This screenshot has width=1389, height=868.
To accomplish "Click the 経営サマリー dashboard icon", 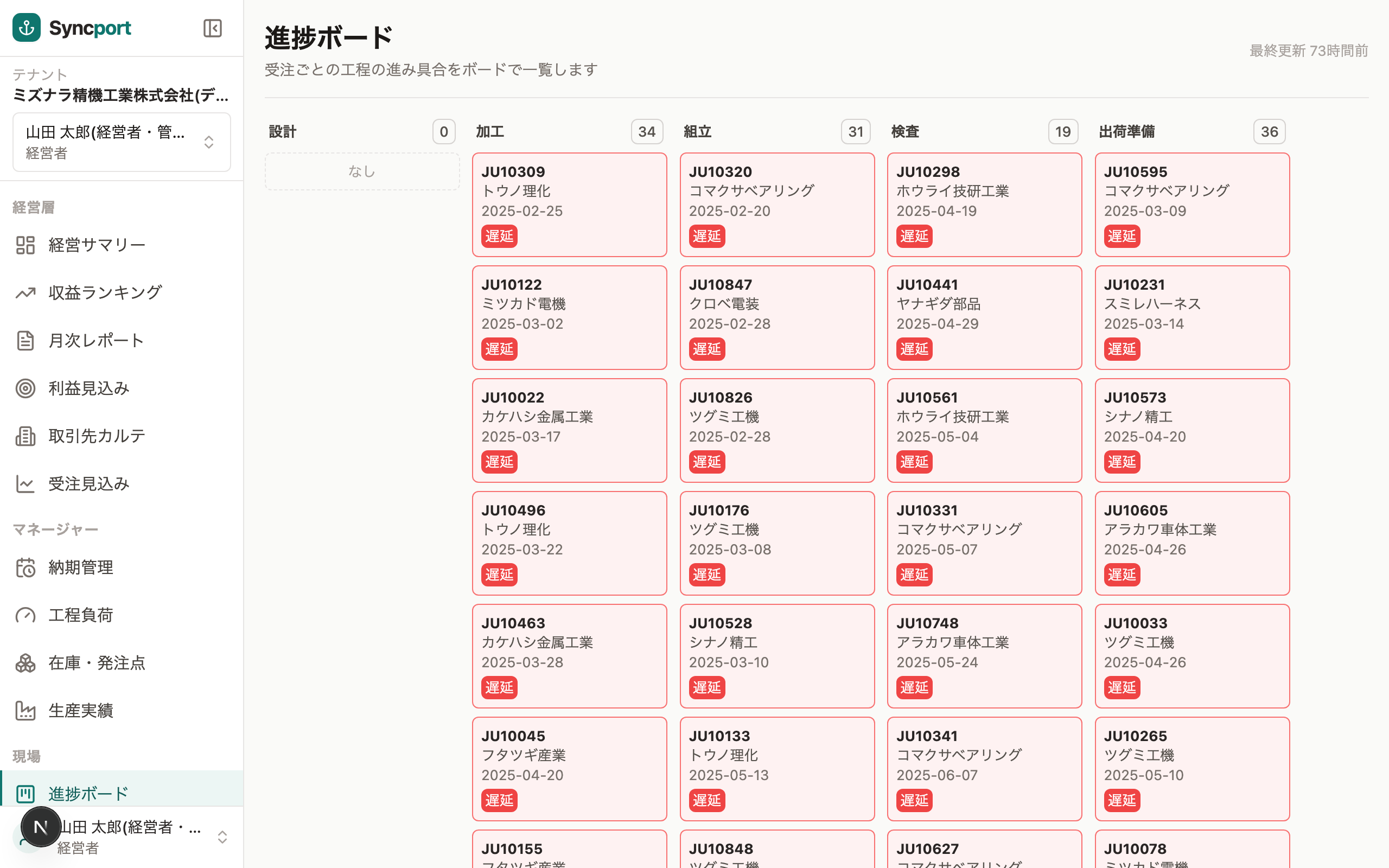I will [x=26, y=245].
